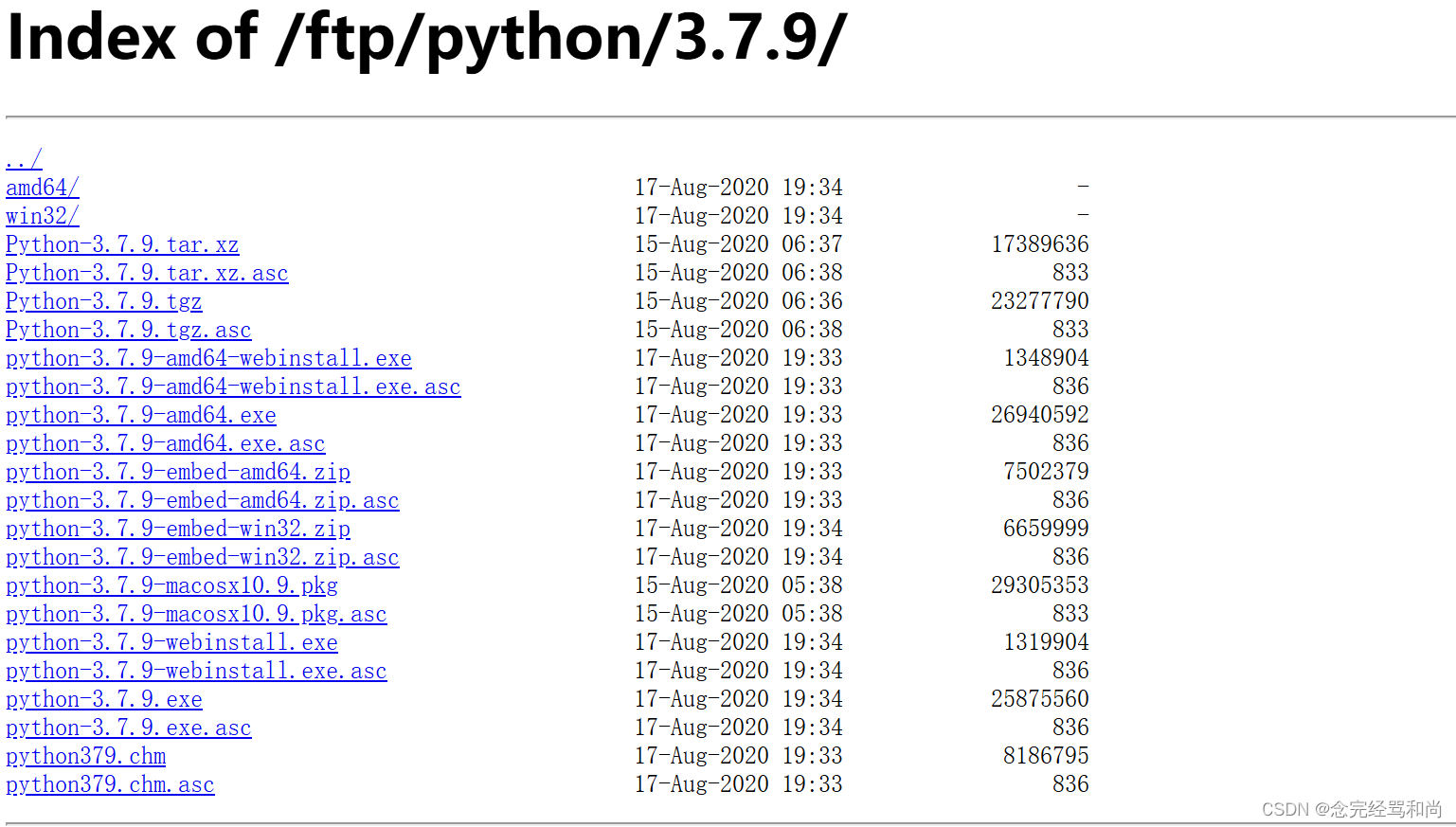The height and width of the screenshot is (827, 1456).
Task: Open python-3.7.9-macosx10.9.pkg.asc link
Action: [196, 614]
